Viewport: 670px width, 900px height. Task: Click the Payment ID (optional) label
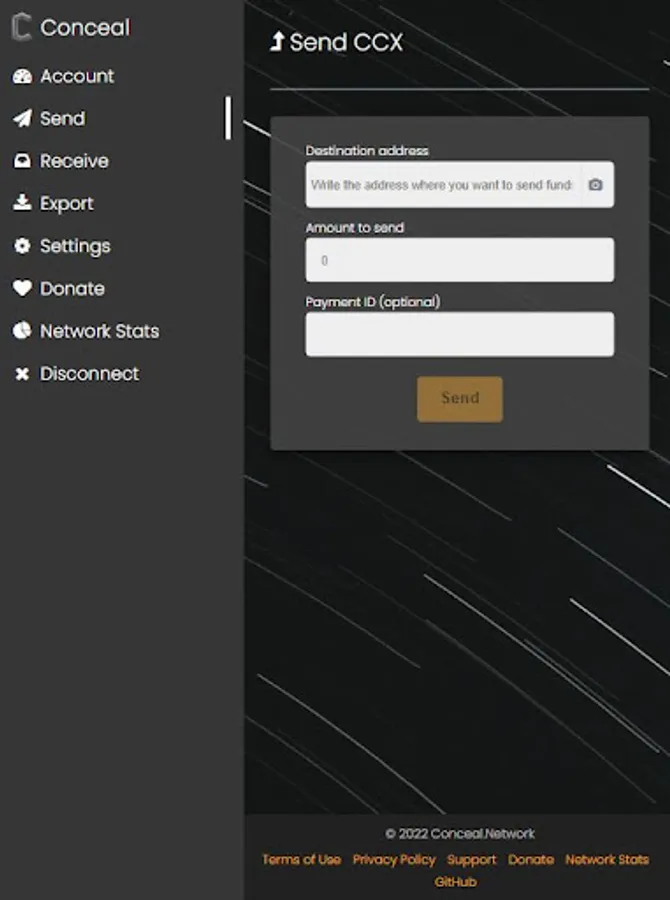pos(373,302)
